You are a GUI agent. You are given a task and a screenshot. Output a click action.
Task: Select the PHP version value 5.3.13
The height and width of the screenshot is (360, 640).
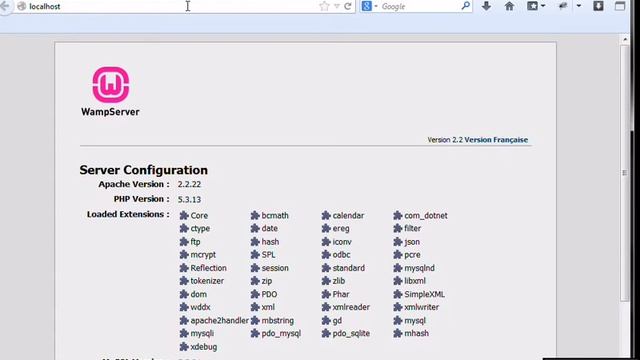click(189, 199)
